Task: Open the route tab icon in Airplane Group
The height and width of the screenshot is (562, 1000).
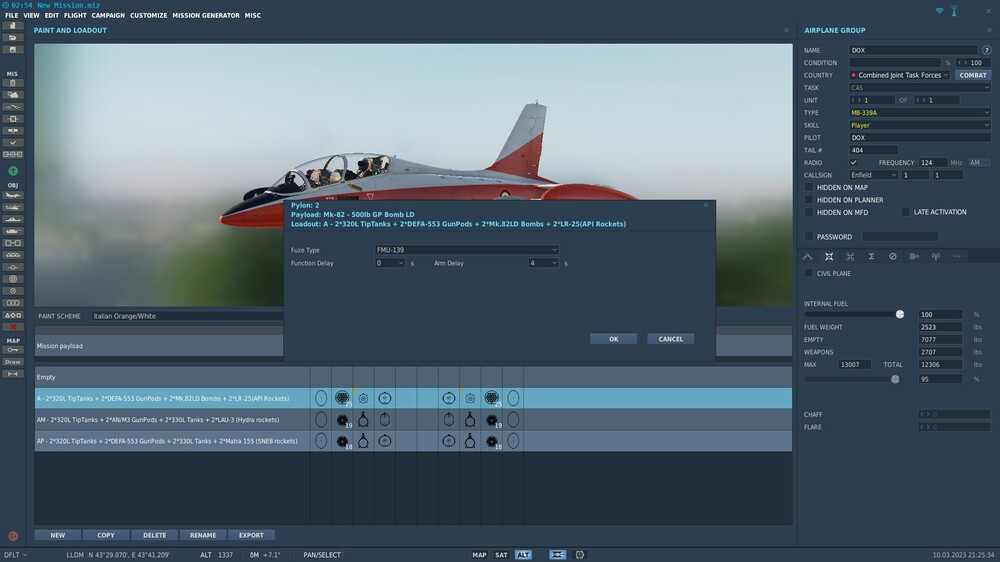Action: [x=807, y=256]
